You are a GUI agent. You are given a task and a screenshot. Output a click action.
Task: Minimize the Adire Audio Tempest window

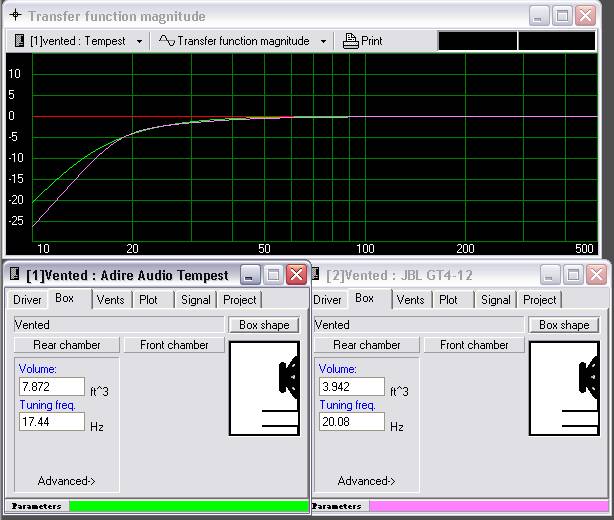pos(249,274)
